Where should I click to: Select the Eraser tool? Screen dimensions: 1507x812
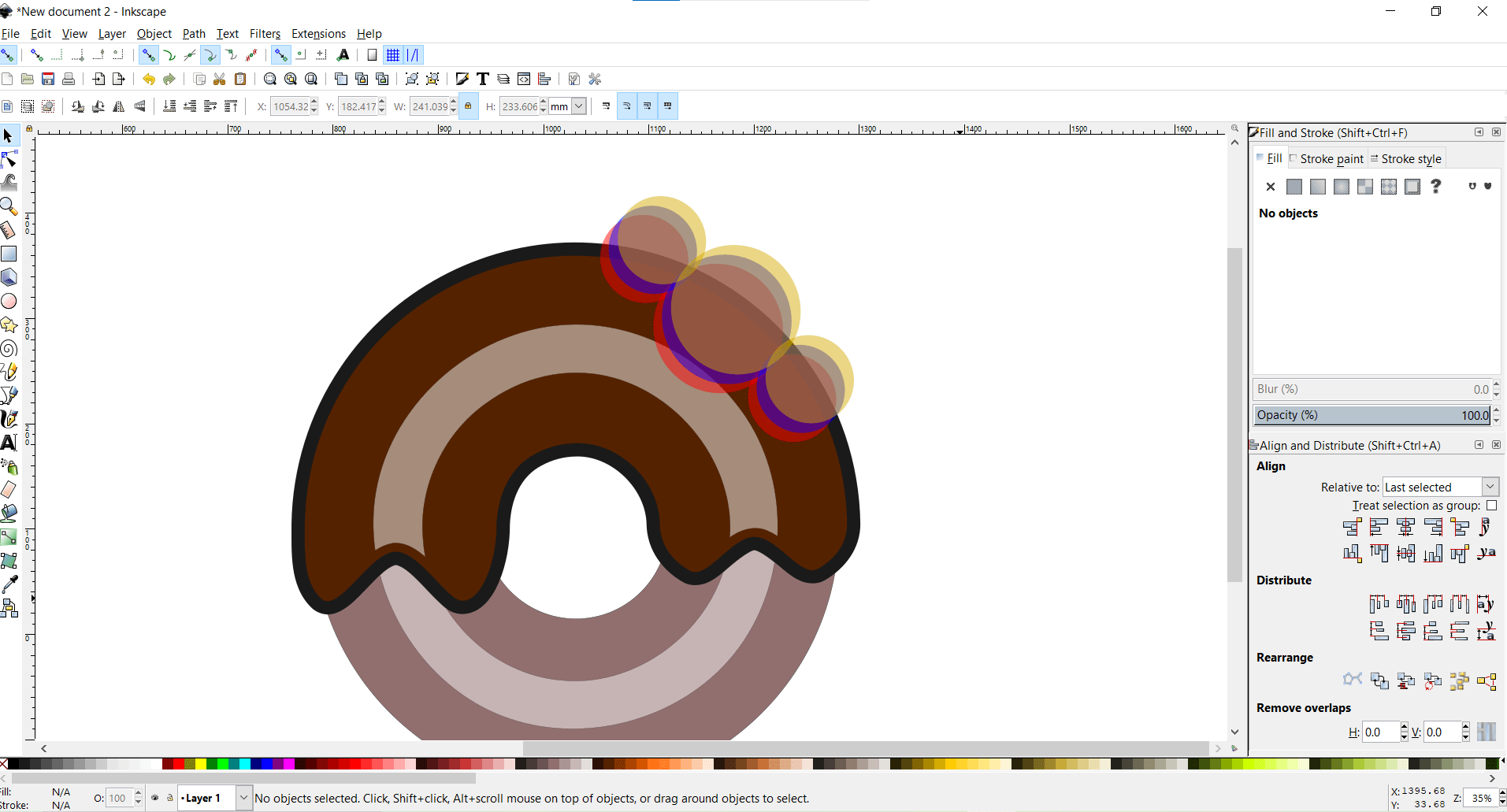coord(9,490)
